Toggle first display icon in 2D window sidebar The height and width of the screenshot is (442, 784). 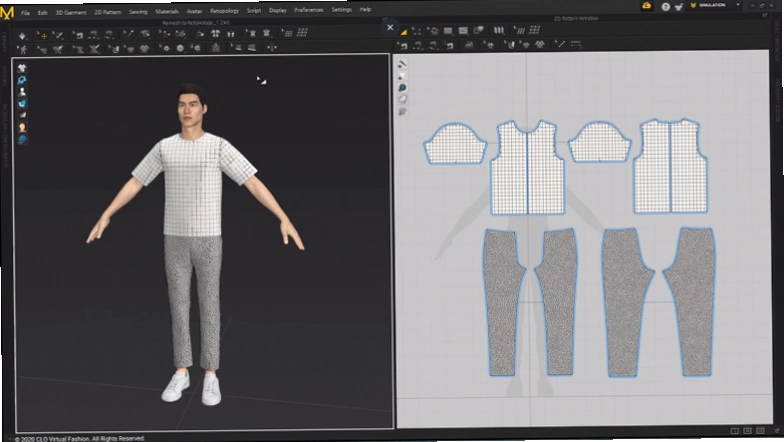(402, 64)
